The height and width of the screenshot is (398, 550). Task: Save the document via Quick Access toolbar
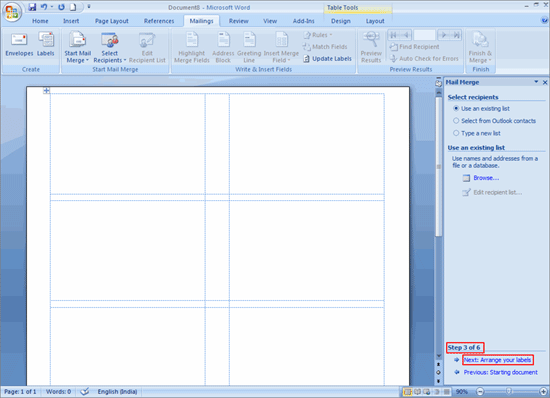point(32,7)
